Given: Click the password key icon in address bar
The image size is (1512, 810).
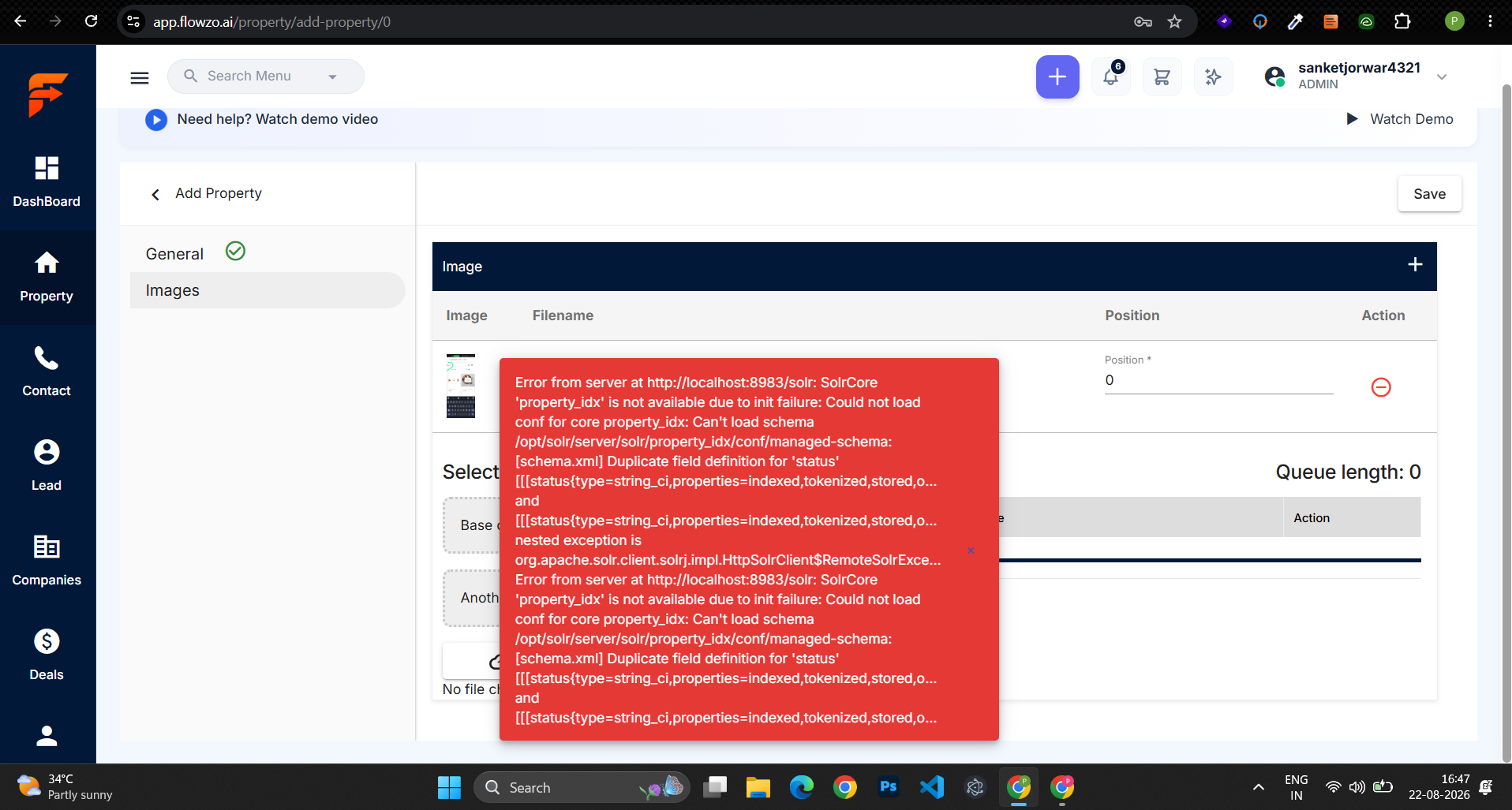Looking at the screenshot, I should pos(1143,22).
